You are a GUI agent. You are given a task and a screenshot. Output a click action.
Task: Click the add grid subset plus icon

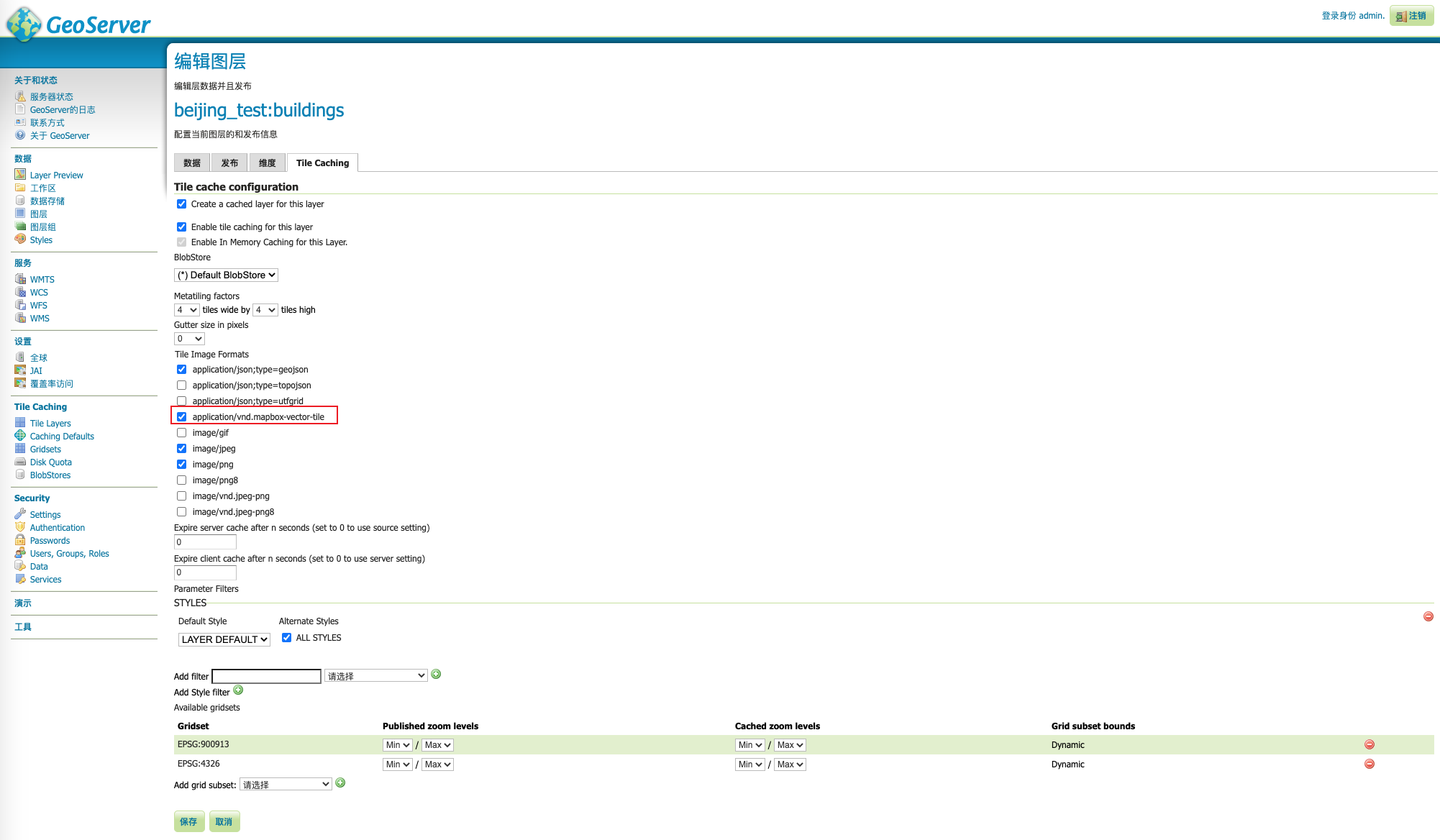pyautogui.click(x=340, y=783)
